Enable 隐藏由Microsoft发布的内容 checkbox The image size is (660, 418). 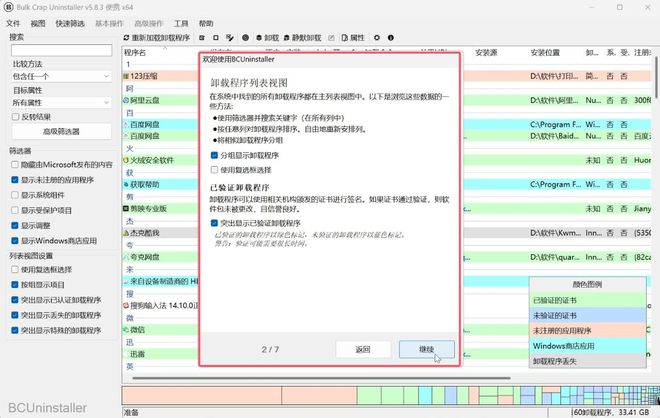pyautogui.click(x=15, y=165)
